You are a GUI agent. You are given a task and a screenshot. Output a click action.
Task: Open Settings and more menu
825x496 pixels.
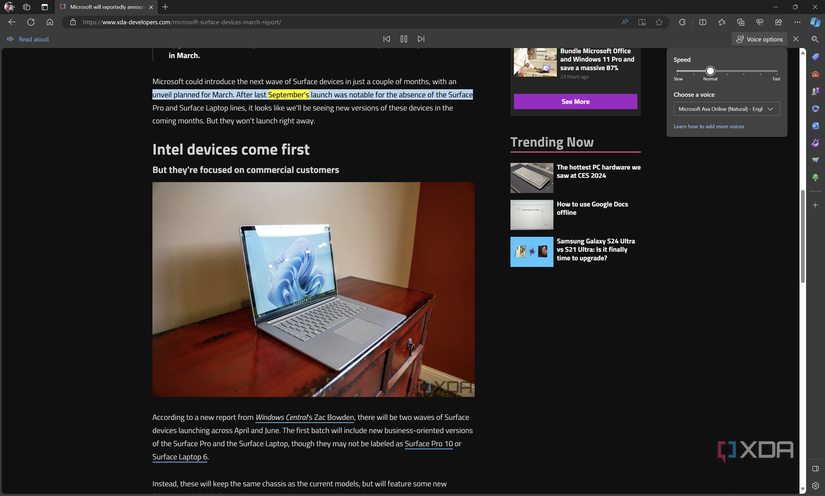(797, 22)
